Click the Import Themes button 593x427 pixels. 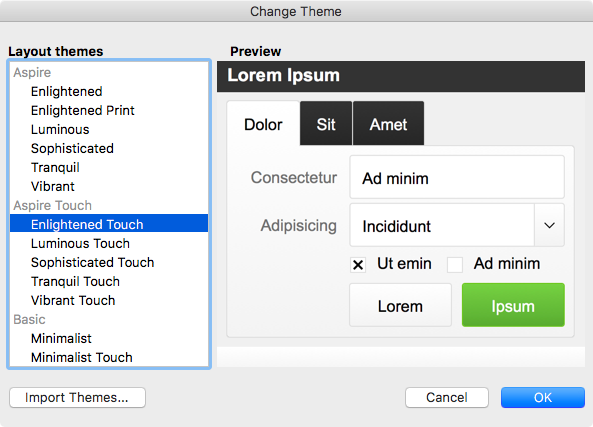tap(77, 397)
